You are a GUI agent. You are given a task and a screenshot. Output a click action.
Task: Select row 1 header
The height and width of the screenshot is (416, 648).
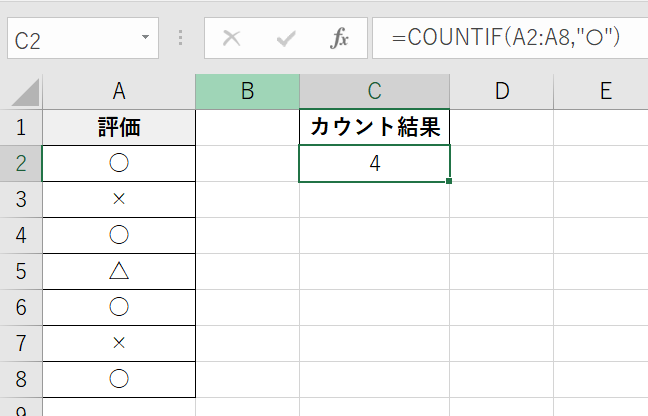point(21,127)
